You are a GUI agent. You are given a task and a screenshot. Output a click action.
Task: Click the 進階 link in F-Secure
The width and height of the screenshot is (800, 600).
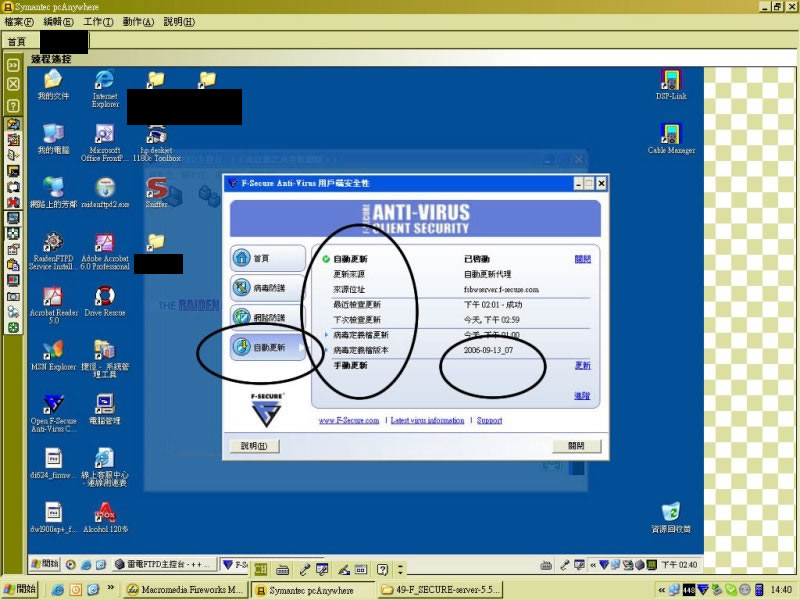pyautogui.click(x=582, y=395)
